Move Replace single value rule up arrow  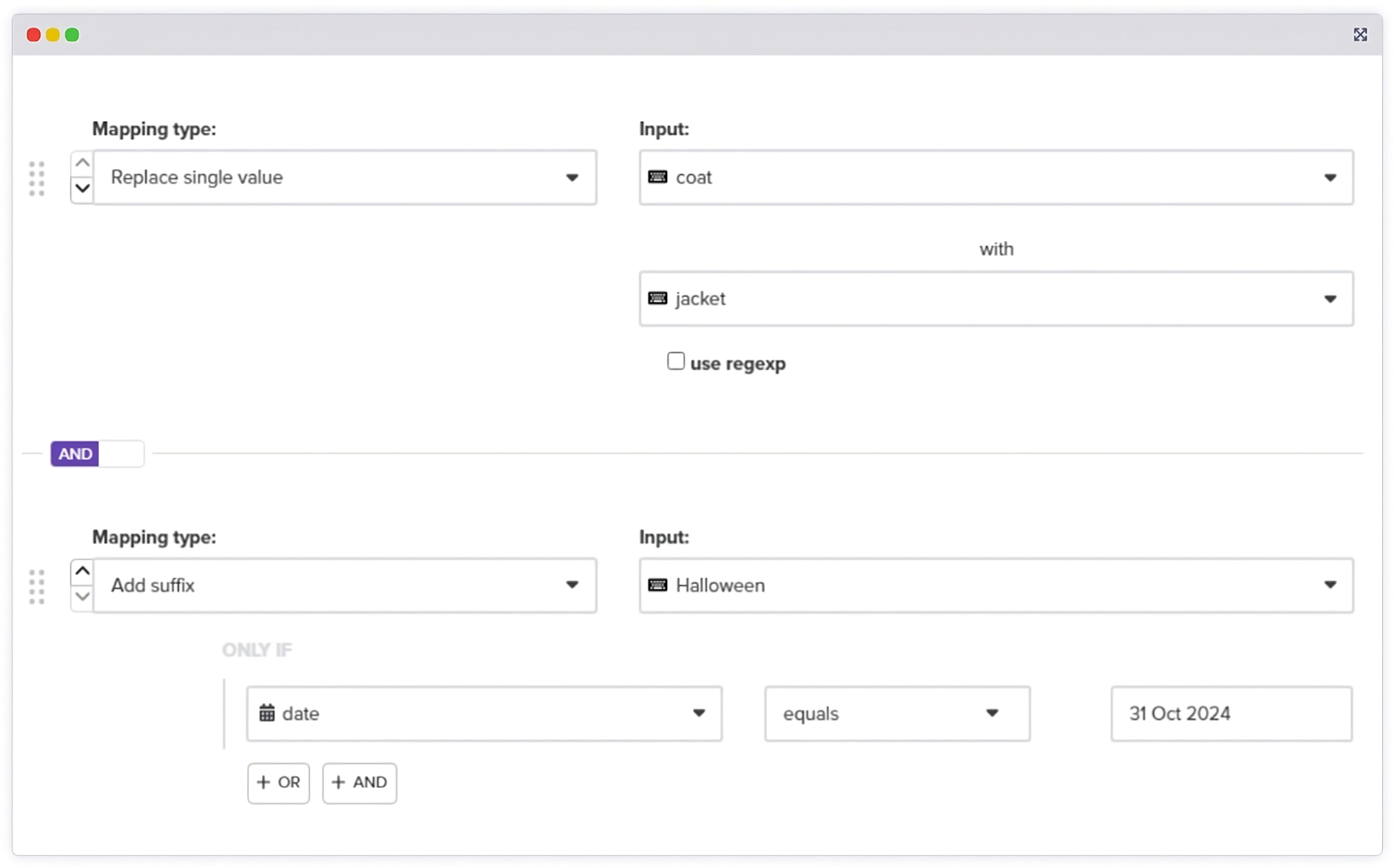click(82, 163)
